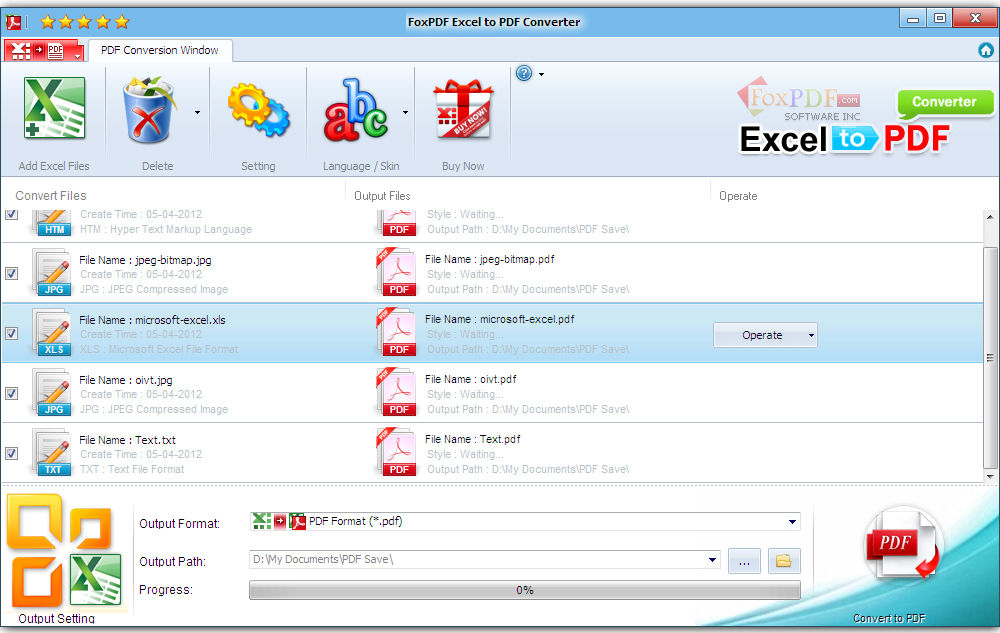Click the Convert Files column header
Viewport: 1000px width, 633px height.
51,196
